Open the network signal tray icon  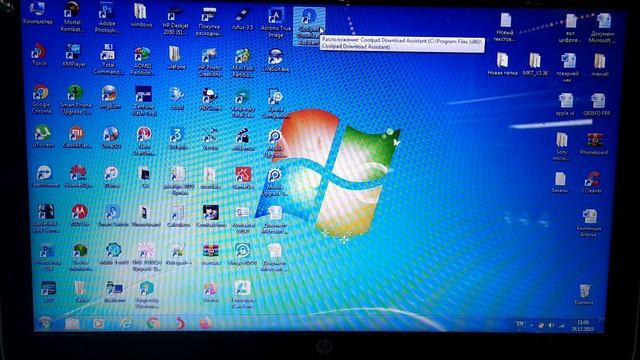[x=562, y=325]
